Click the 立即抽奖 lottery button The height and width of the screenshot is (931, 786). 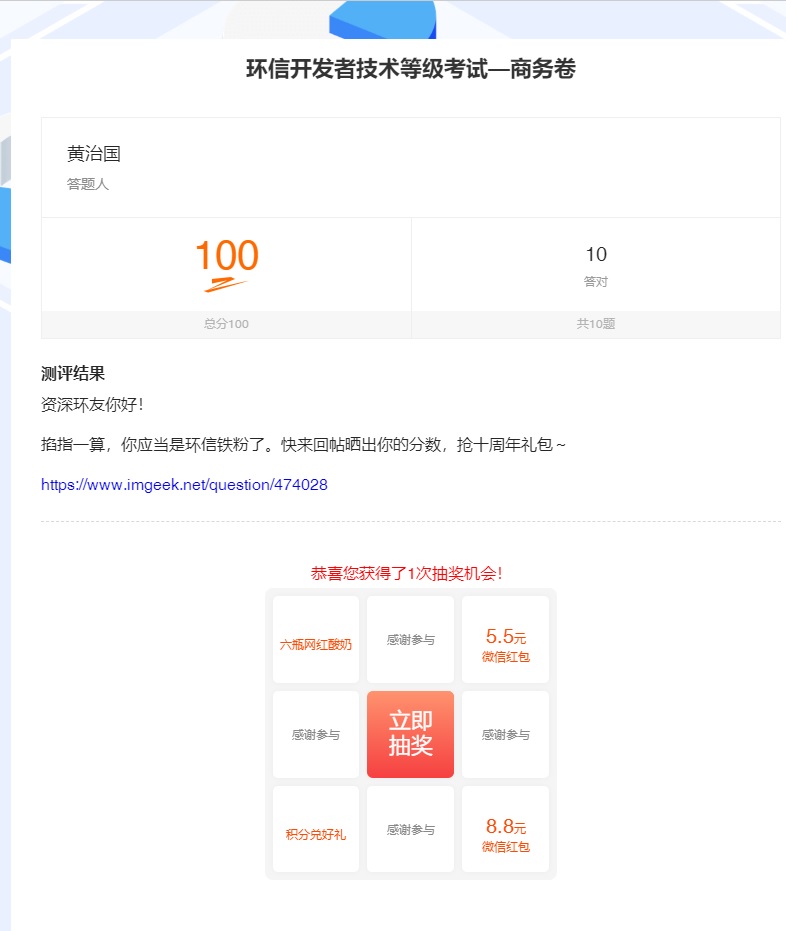410,734
